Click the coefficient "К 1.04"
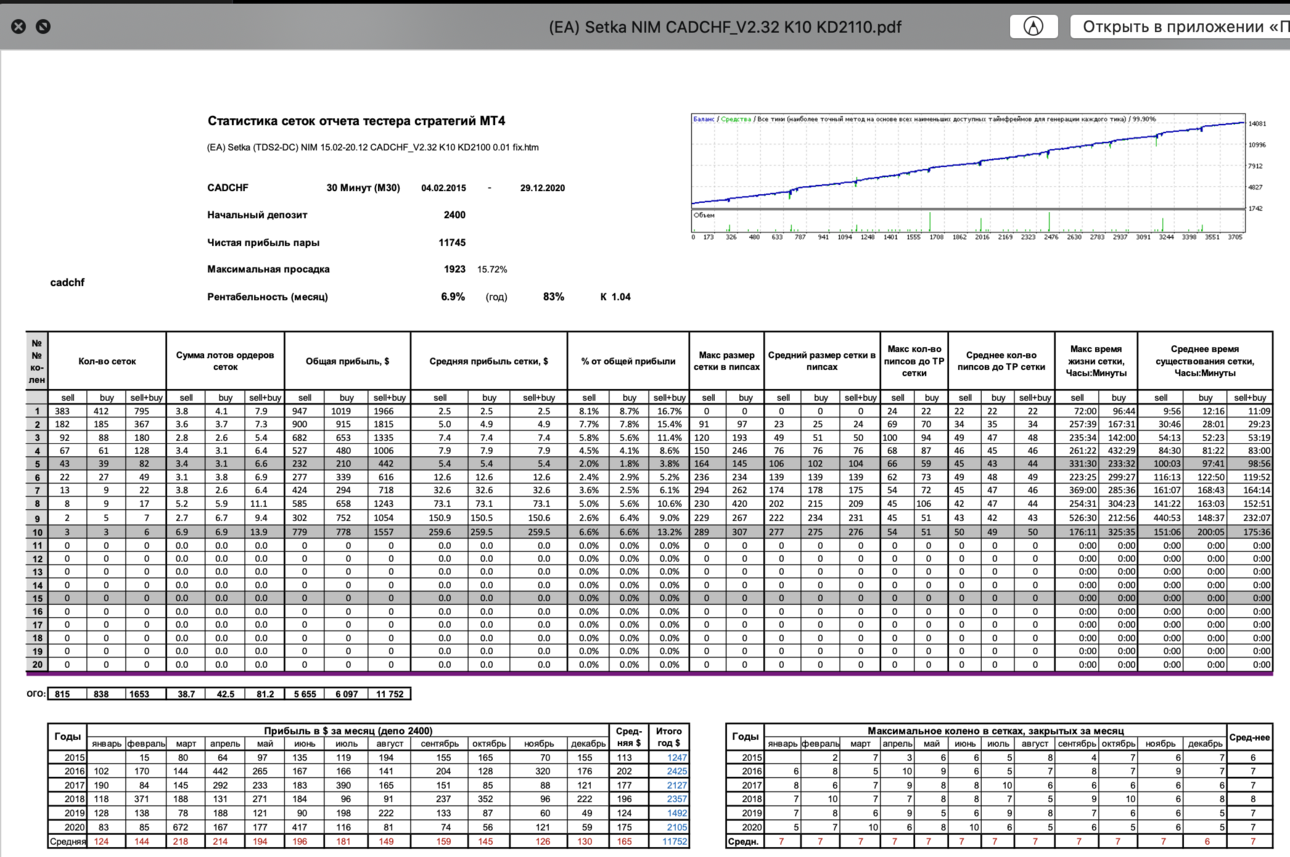 (x=615, y=297)
